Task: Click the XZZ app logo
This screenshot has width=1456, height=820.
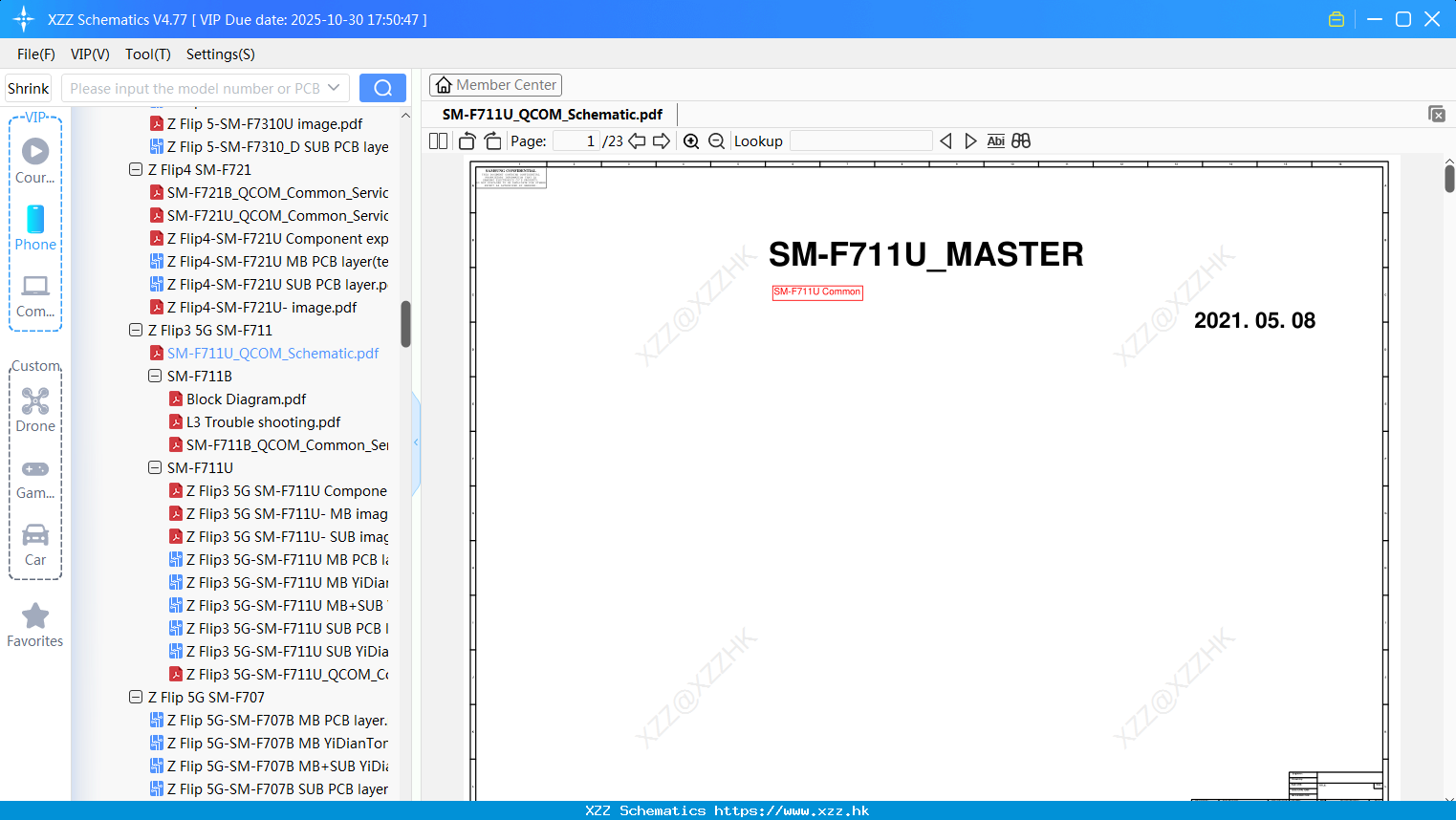Action: [24, 19]
